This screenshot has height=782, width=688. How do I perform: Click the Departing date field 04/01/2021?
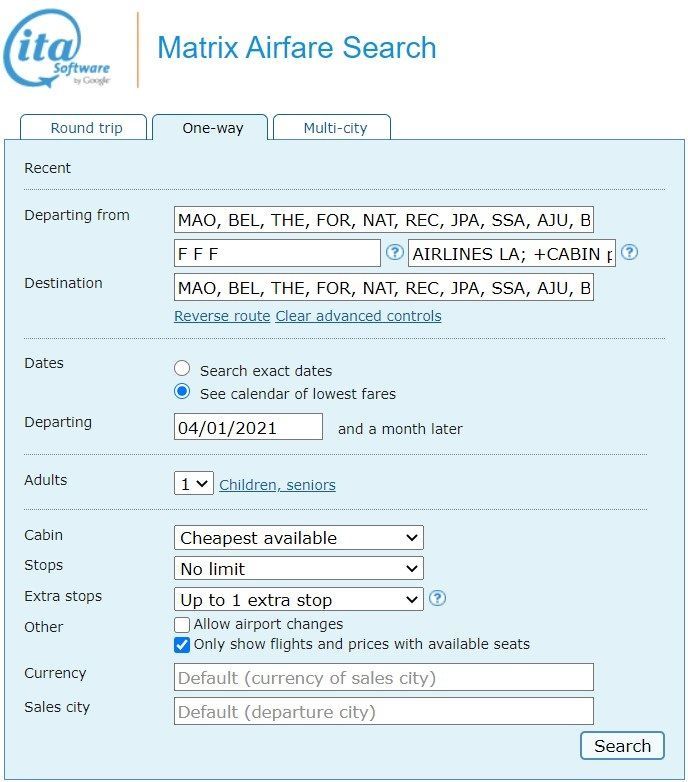pyautogui.click(x=248, y=427)
